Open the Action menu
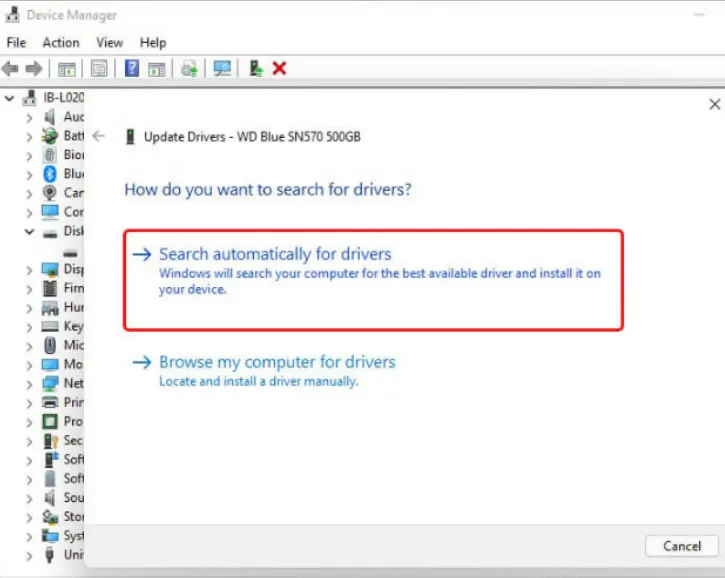 (61, 43)
